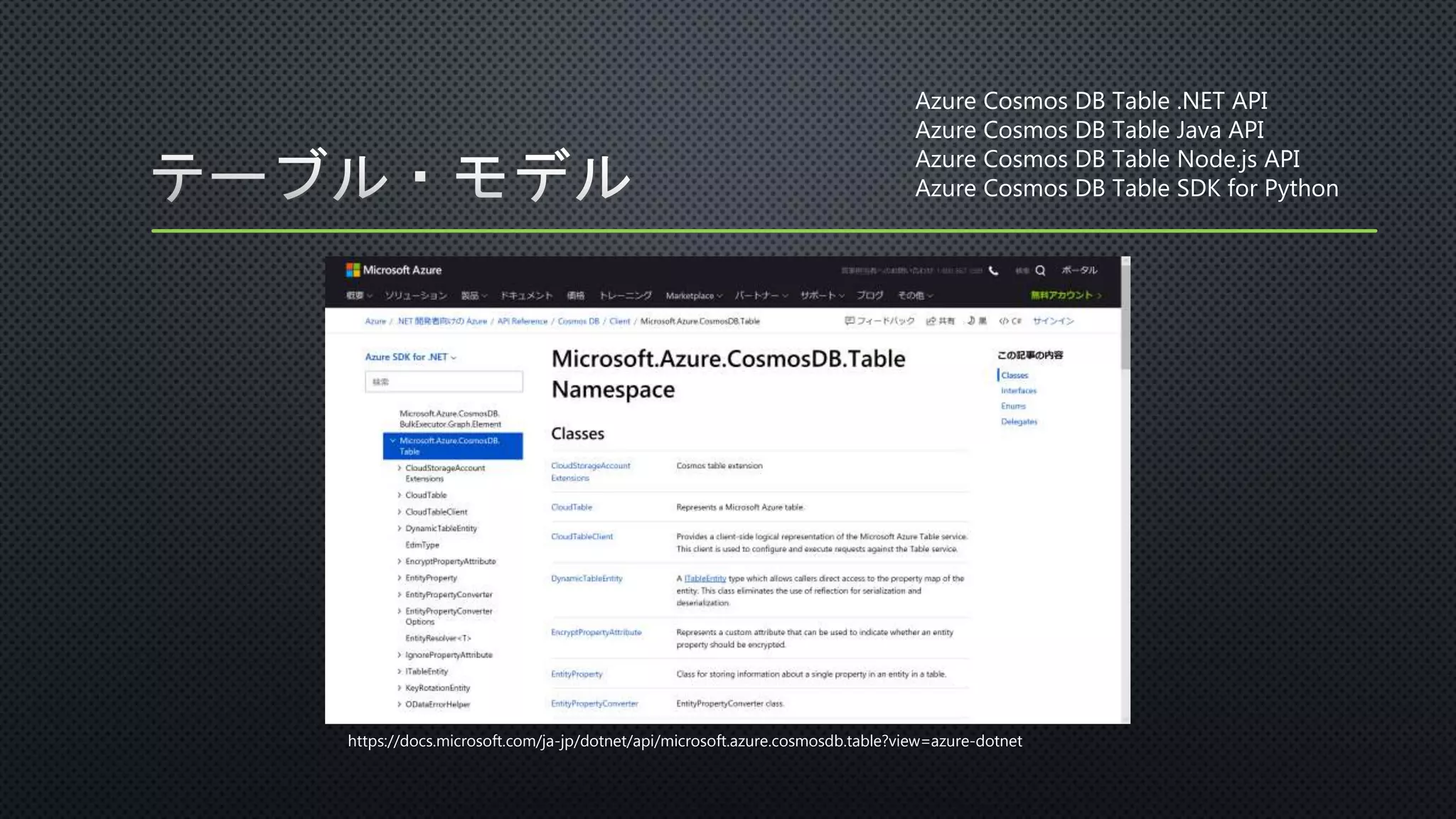Image resolution: width=1456 pixels, height=819 pixels.
Task: Jump to Classes in article contents
Action: (1015, 375)
